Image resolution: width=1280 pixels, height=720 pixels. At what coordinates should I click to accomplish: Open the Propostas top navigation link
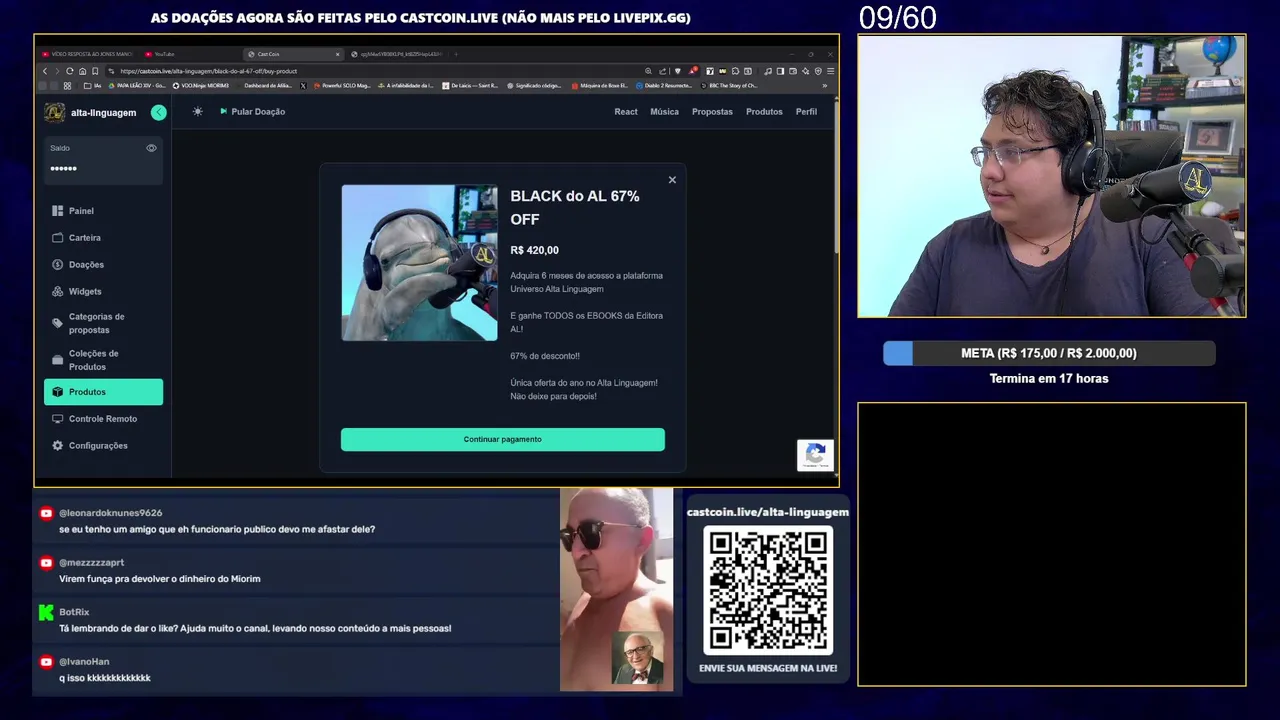pos(712,112)
